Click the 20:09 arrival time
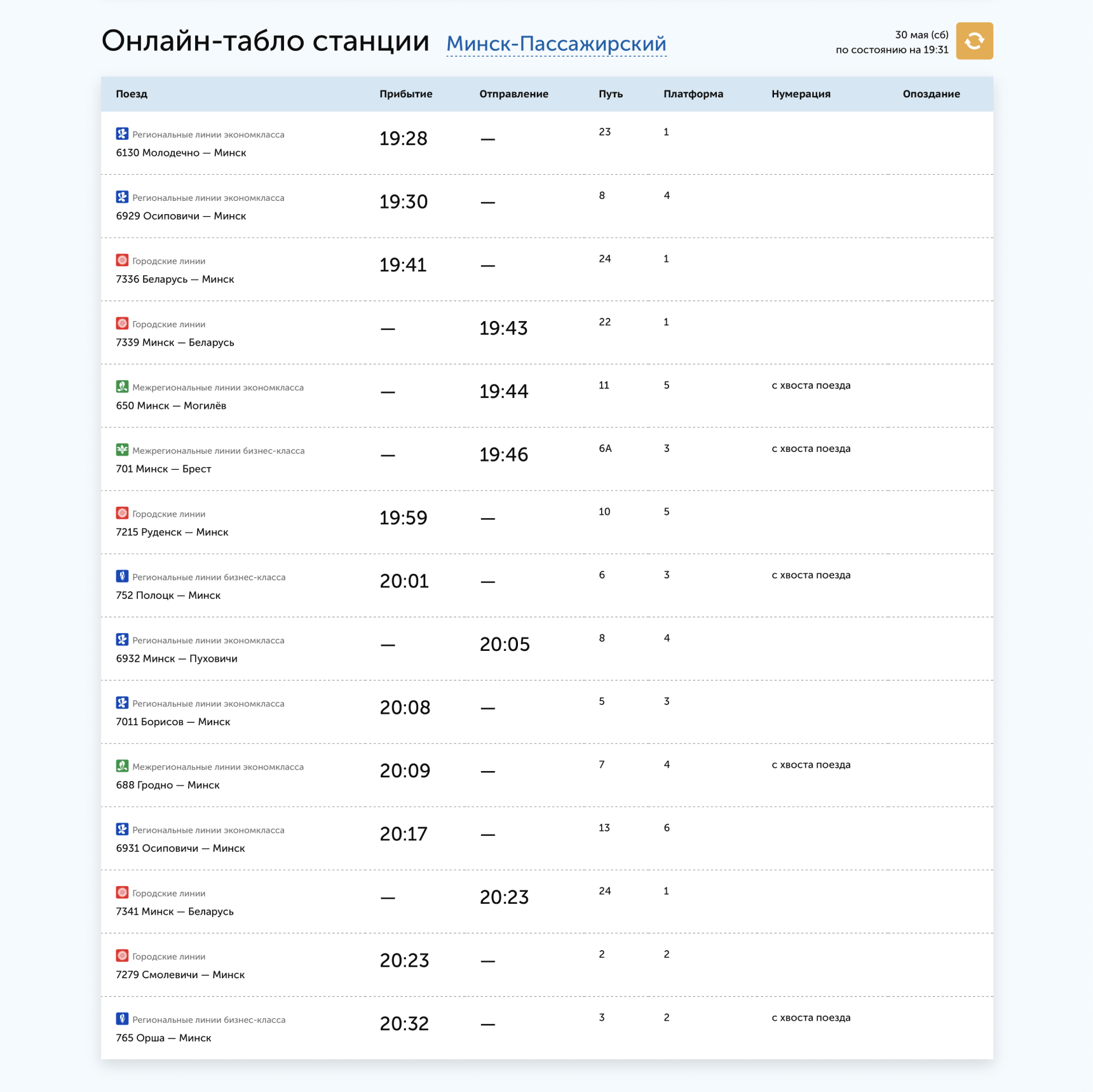1093x1092 pixels. click(x=405, y=771)
